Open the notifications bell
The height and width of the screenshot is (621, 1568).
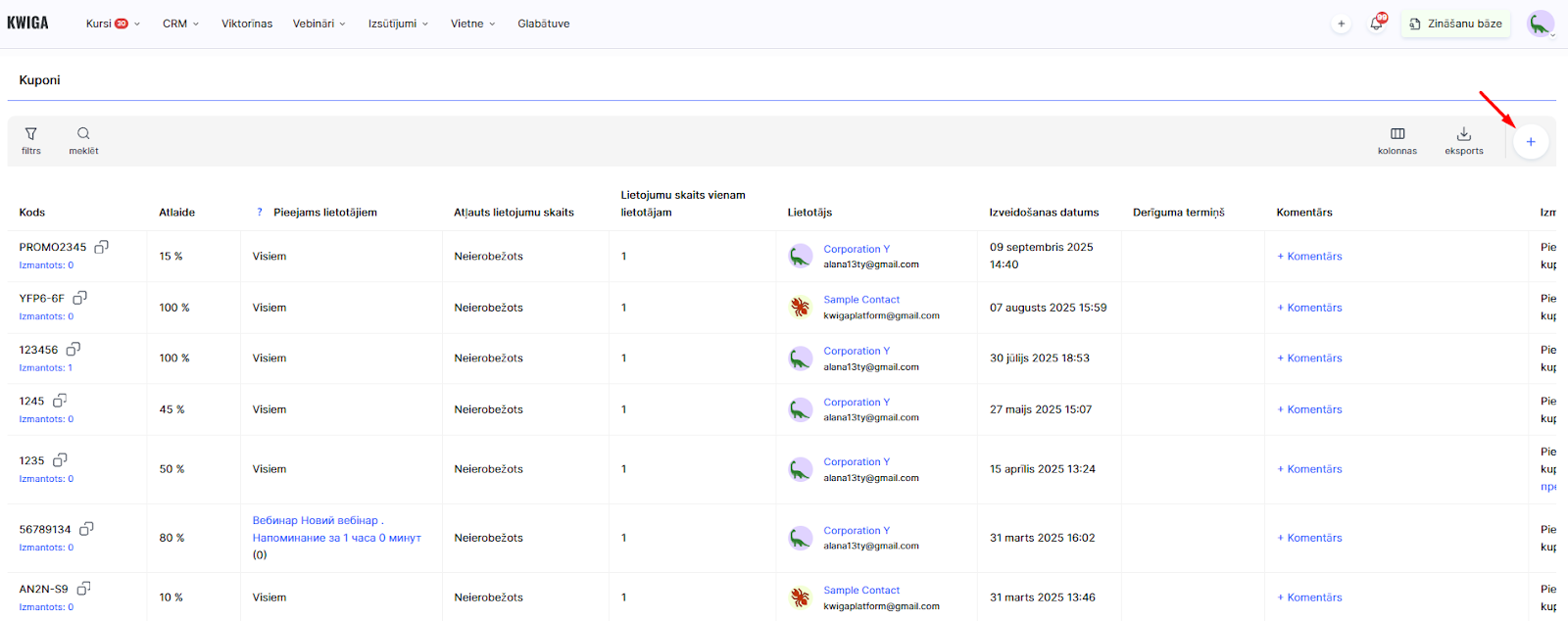(1376, 24)
